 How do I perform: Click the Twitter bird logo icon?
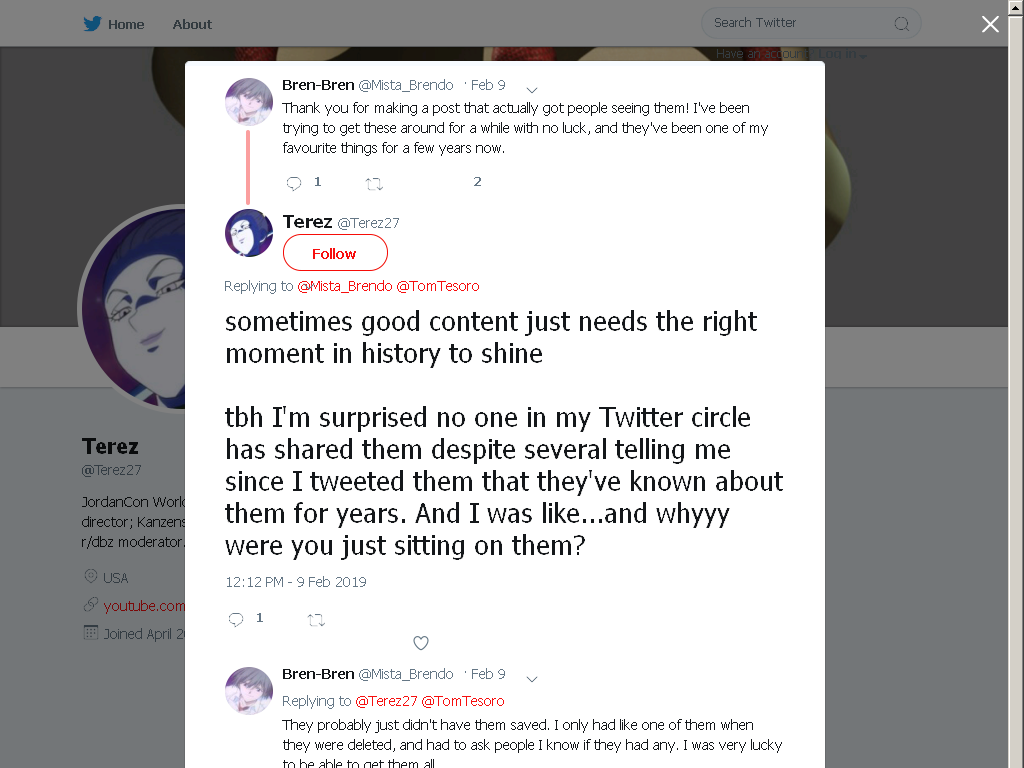92,24
